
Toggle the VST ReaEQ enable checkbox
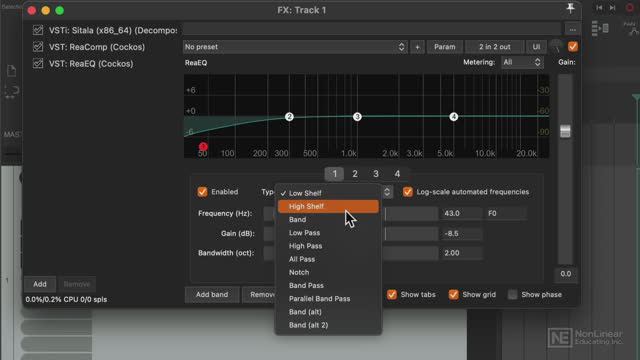[38, 64]
